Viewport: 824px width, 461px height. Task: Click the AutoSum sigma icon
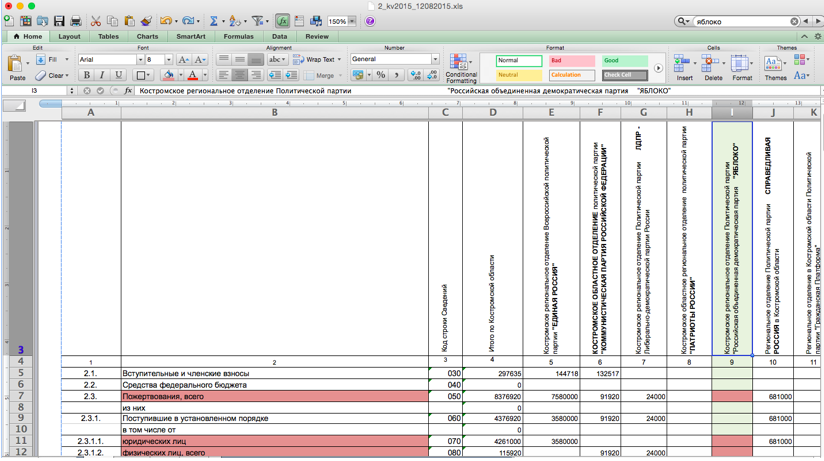coord(213,21)
